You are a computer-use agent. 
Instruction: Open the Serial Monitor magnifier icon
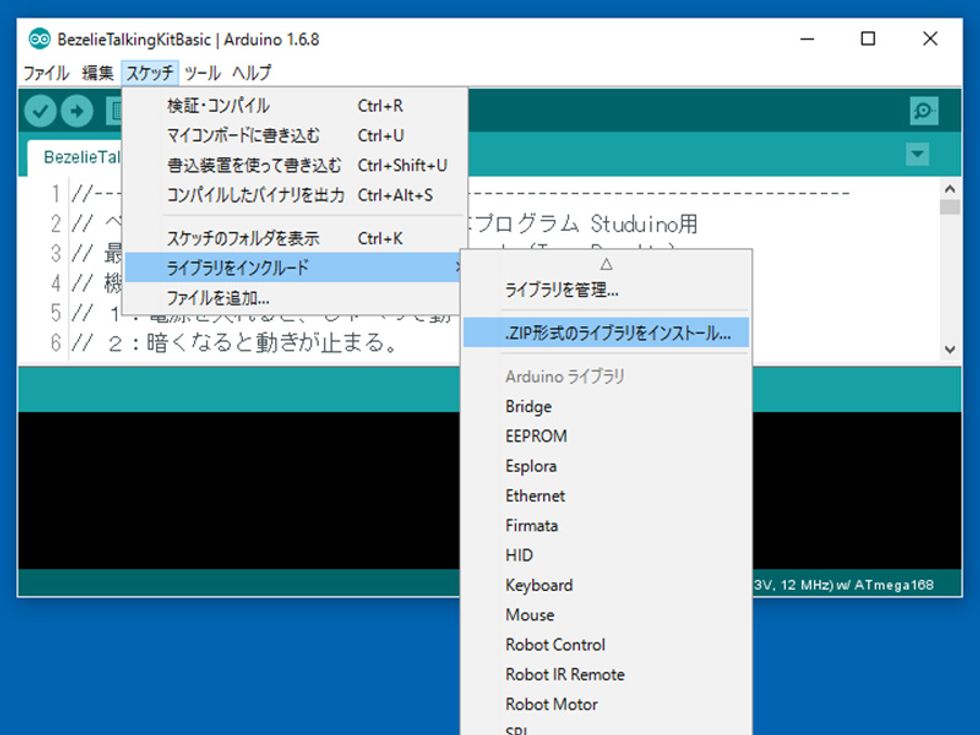(924, 111)
